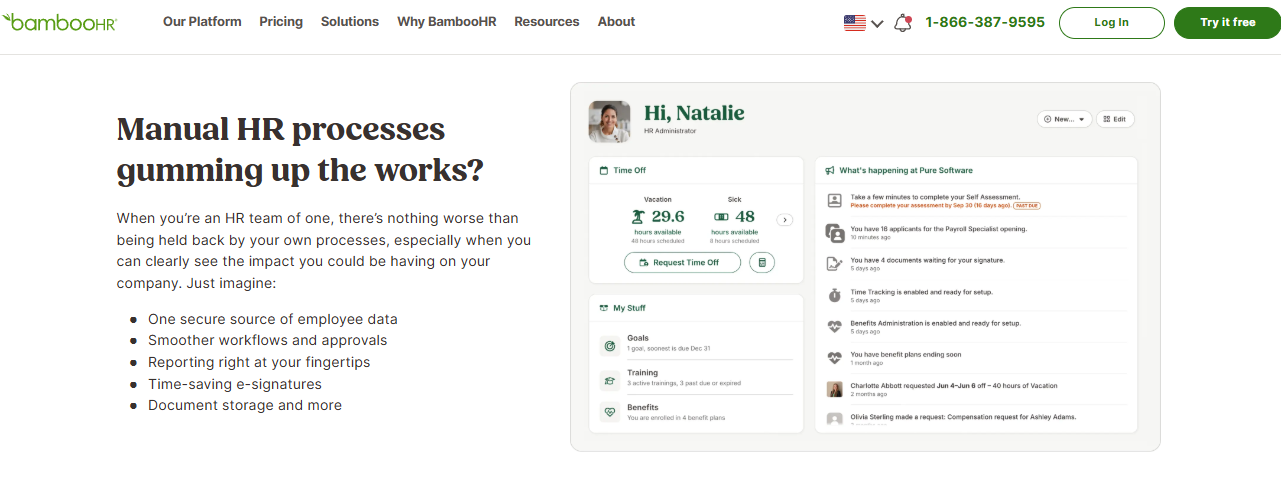Screen dimensions: 1281x482
Task: Click the megaphone icon beside What's happening
Action: [830, 171]
